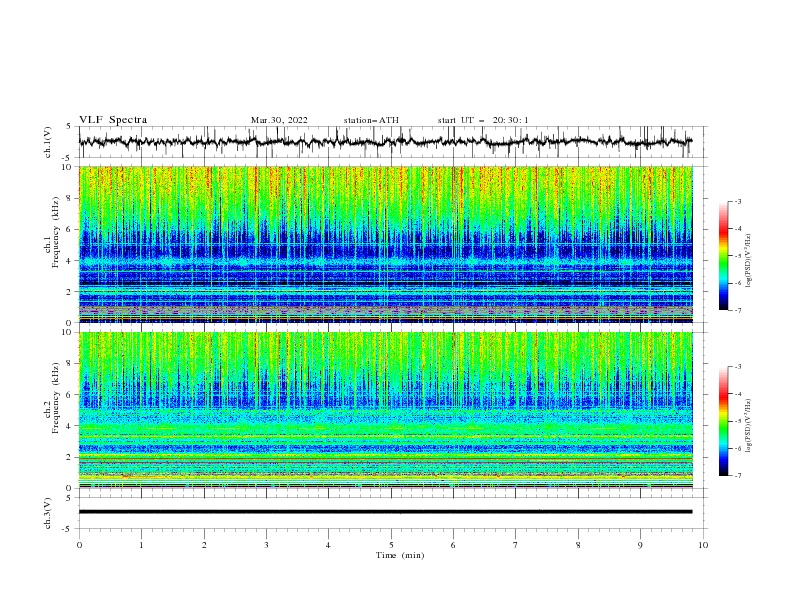Click time axis tick label '9'
The image size is (792, 612).
(640, 545)
